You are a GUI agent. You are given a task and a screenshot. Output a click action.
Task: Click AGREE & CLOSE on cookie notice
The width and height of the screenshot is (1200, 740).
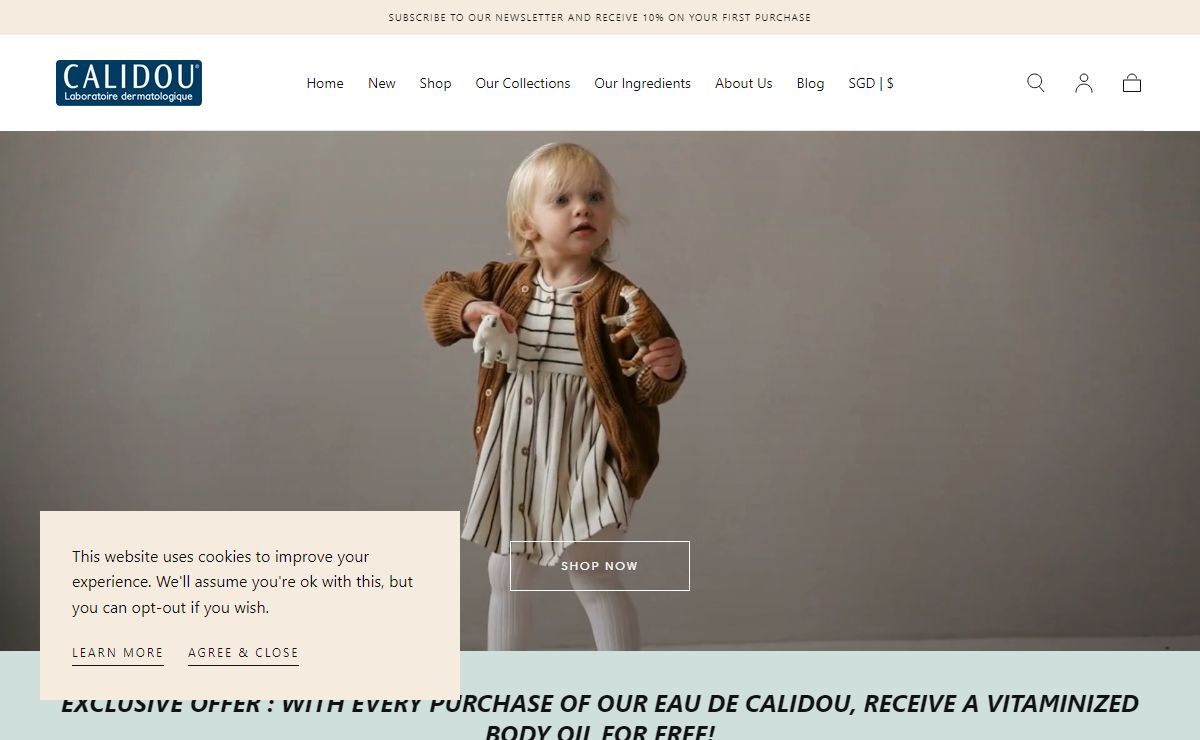click(x=243, y=653)
